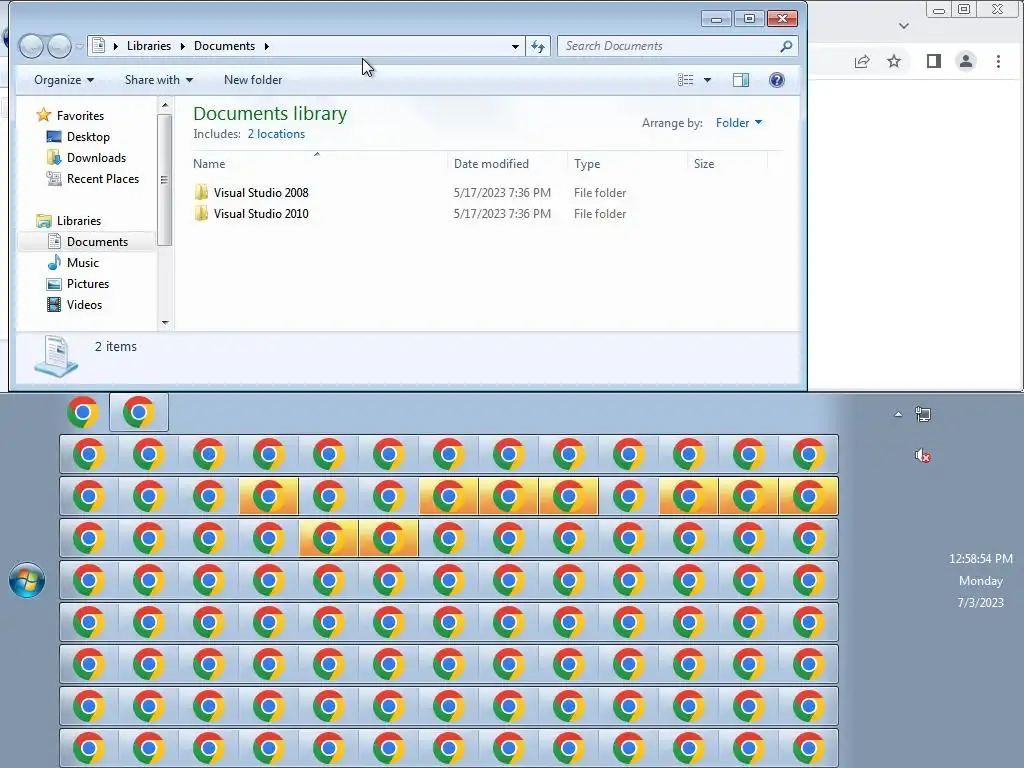Click the navigation pane scroll up arrow
This screenshot has height=768, width=1024.
pos(165,105)
